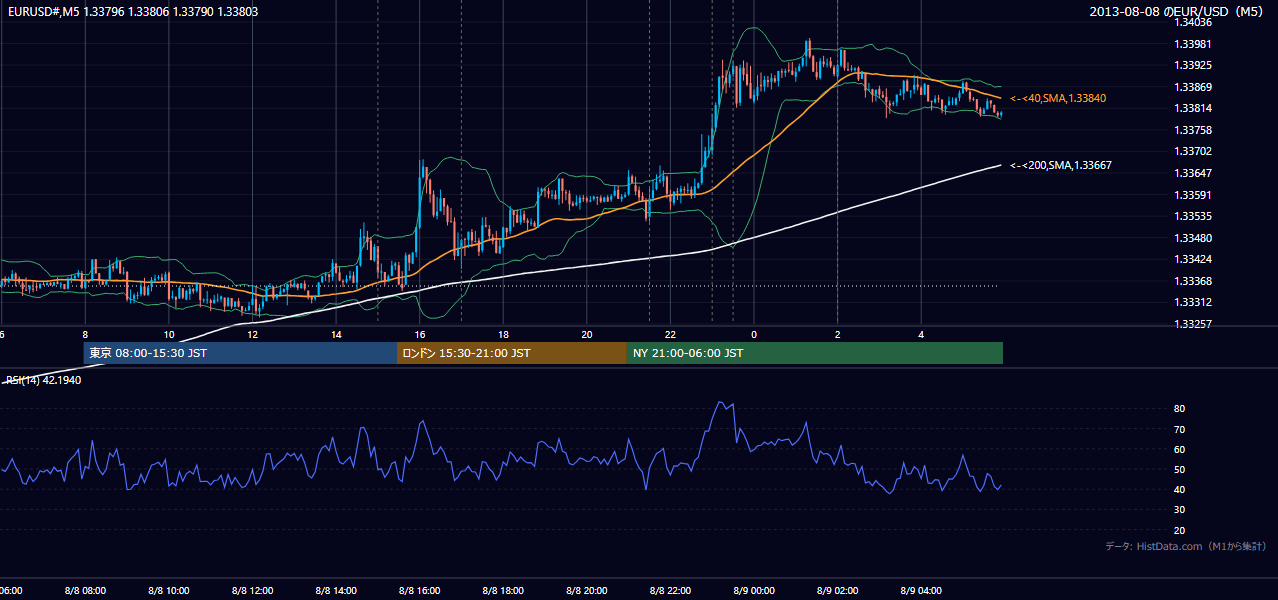Click price axis value 1.33925

(x=1192, y=65)
